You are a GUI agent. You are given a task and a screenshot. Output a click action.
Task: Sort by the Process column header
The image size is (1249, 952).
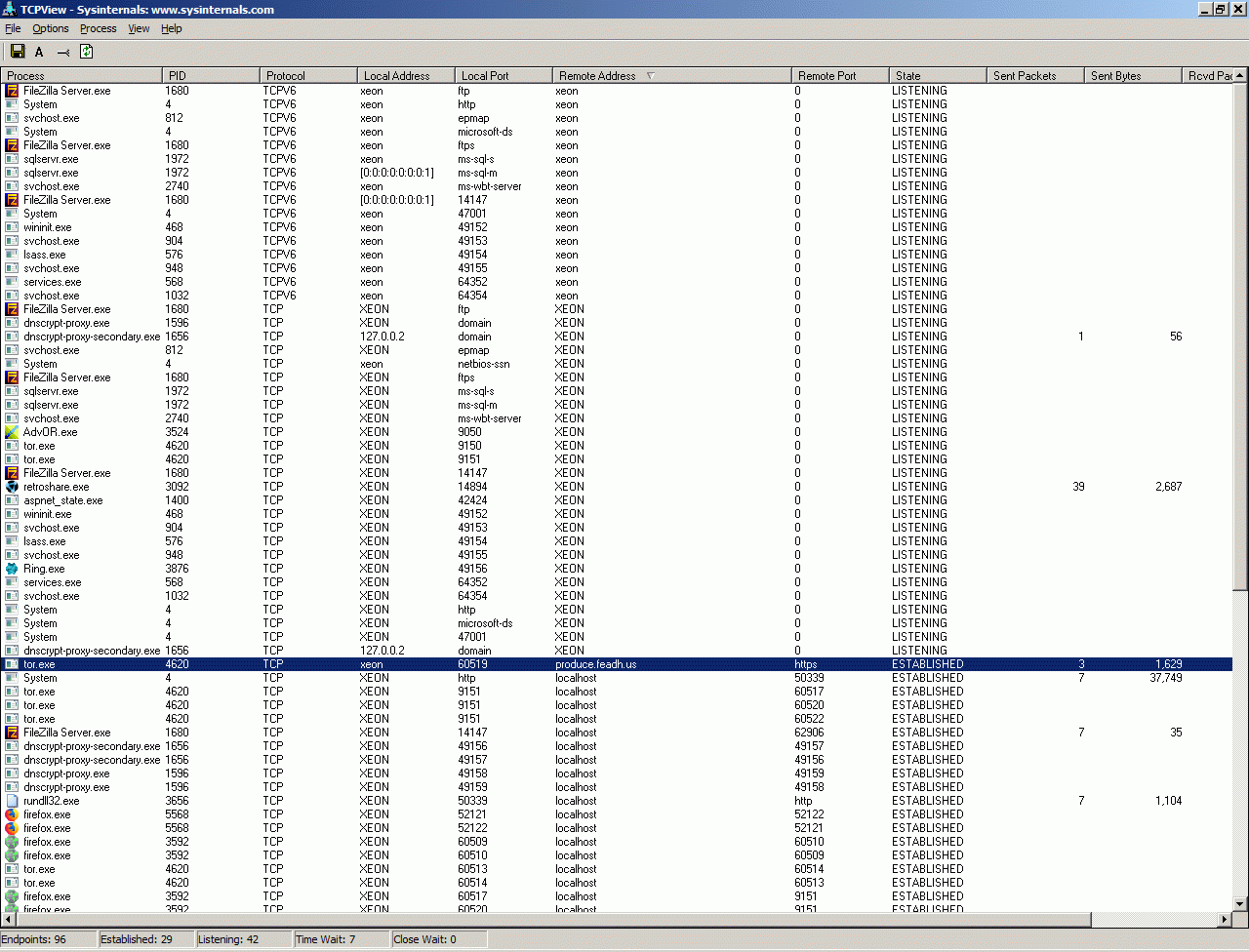tap(82, 75)
